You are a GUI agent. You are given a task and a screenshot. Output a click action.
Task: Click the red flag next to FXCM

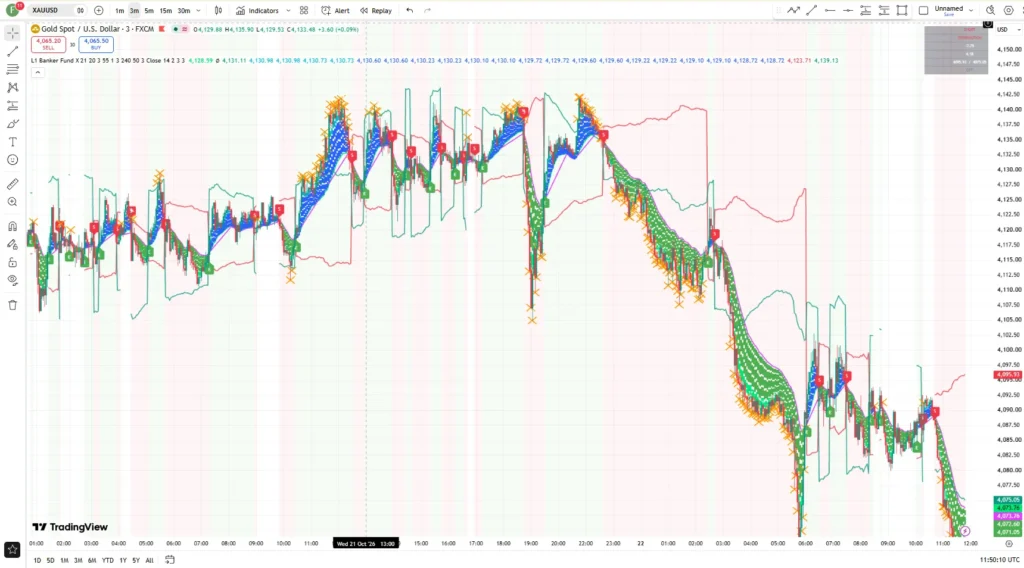tap(162, 29)
